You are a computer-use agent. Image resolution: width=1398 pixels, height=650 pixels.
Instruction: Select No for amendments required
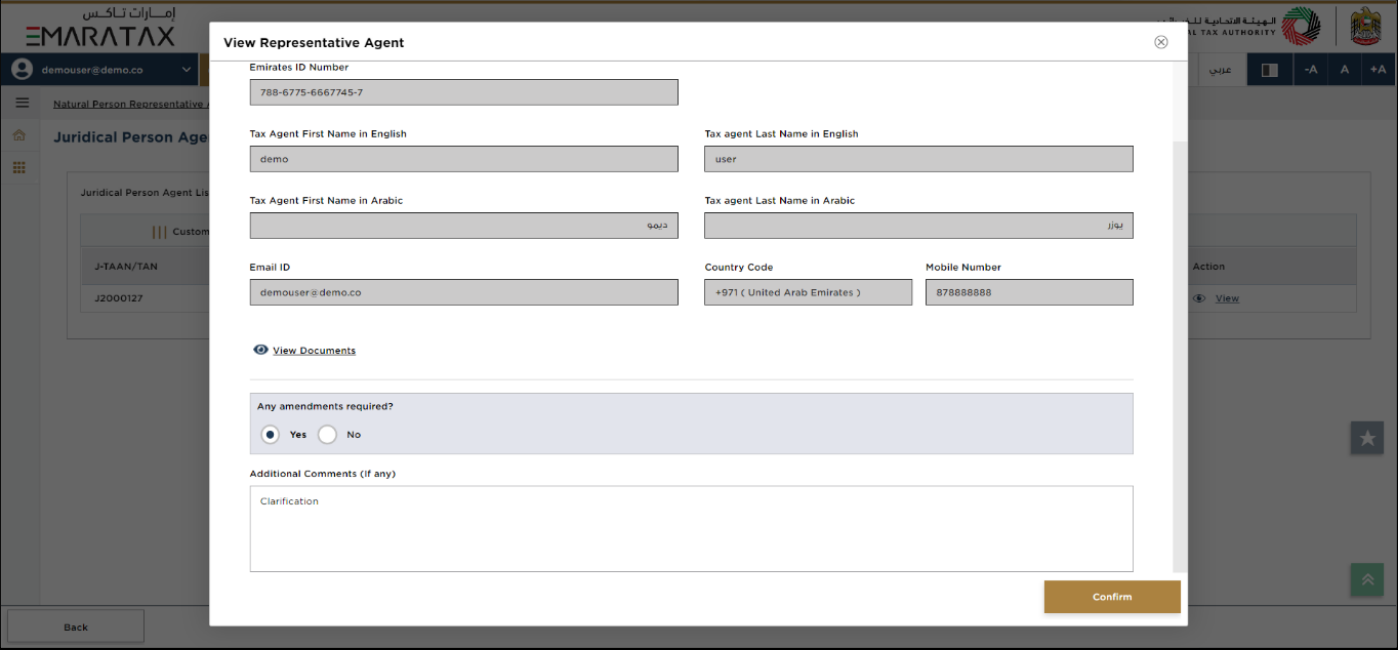[x=327, y=435]
